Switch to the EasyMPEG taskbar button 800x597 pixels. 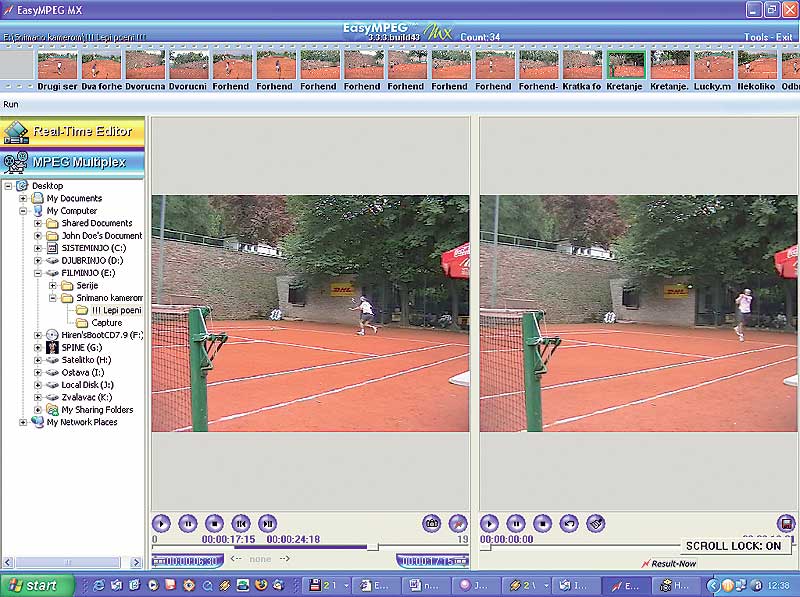[627, 585]
